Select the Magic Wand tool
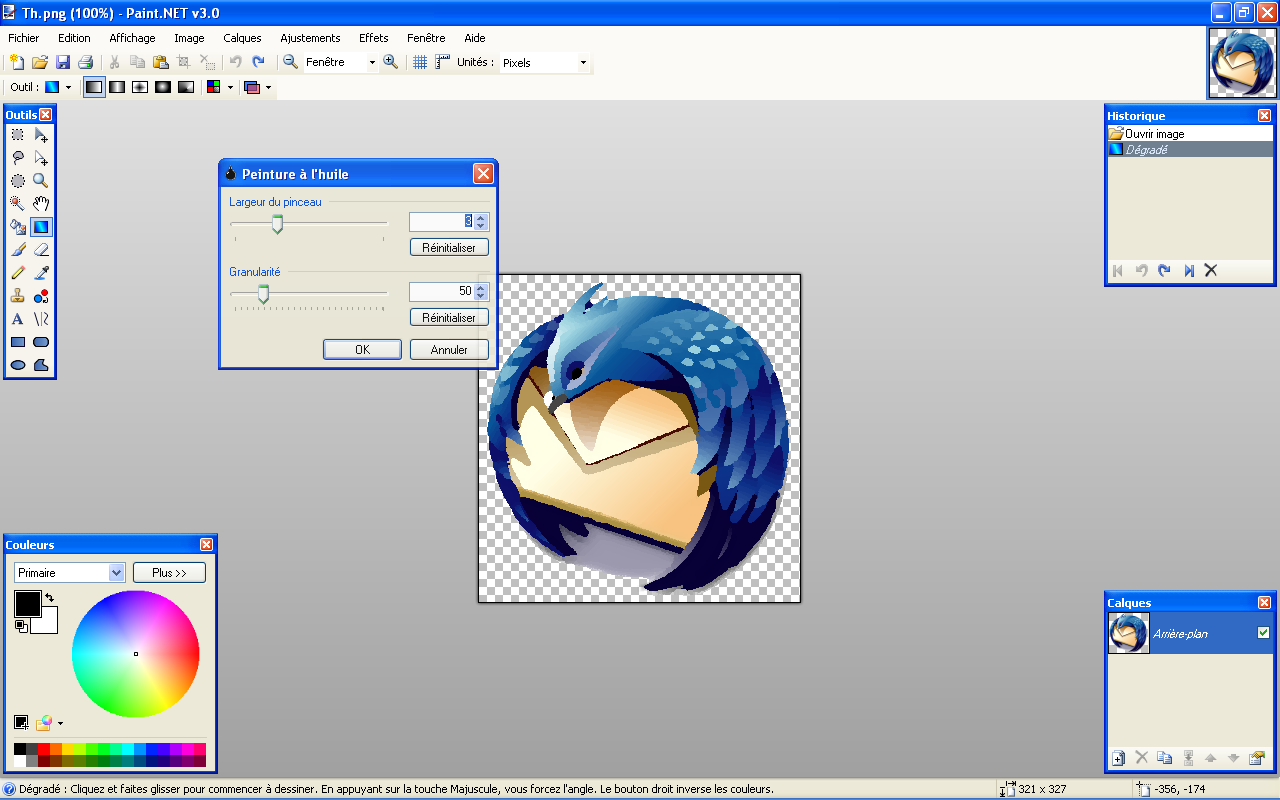Screen dimensions: 1280x800 click(18, 204)
